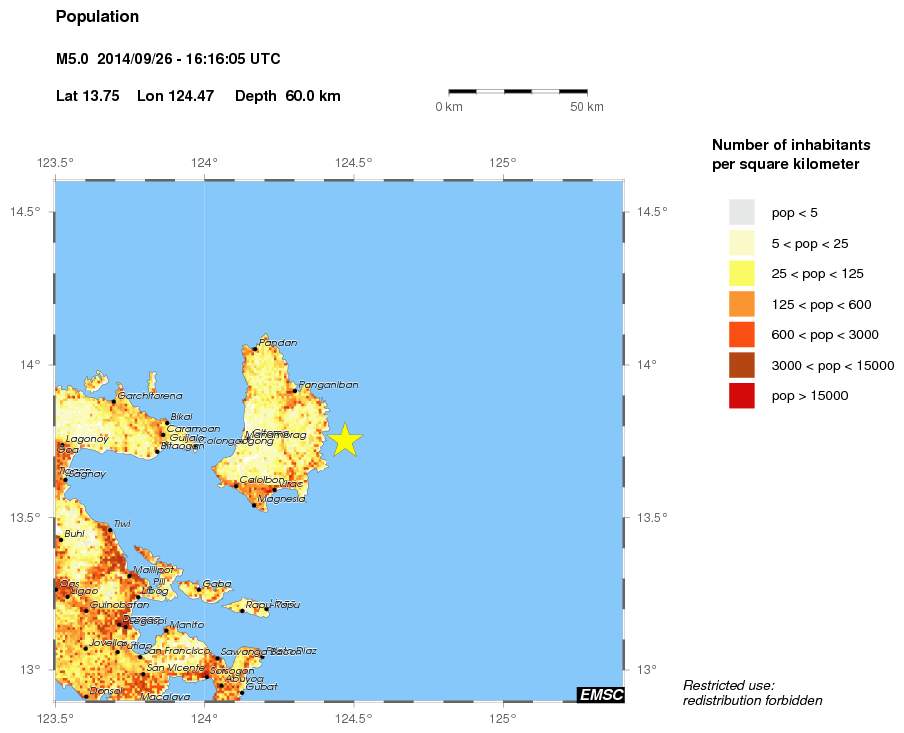Click the 'Caramoan' town label
Image resolution: width=904 pixels, height=733 pixels.
(x=194, y=428)
